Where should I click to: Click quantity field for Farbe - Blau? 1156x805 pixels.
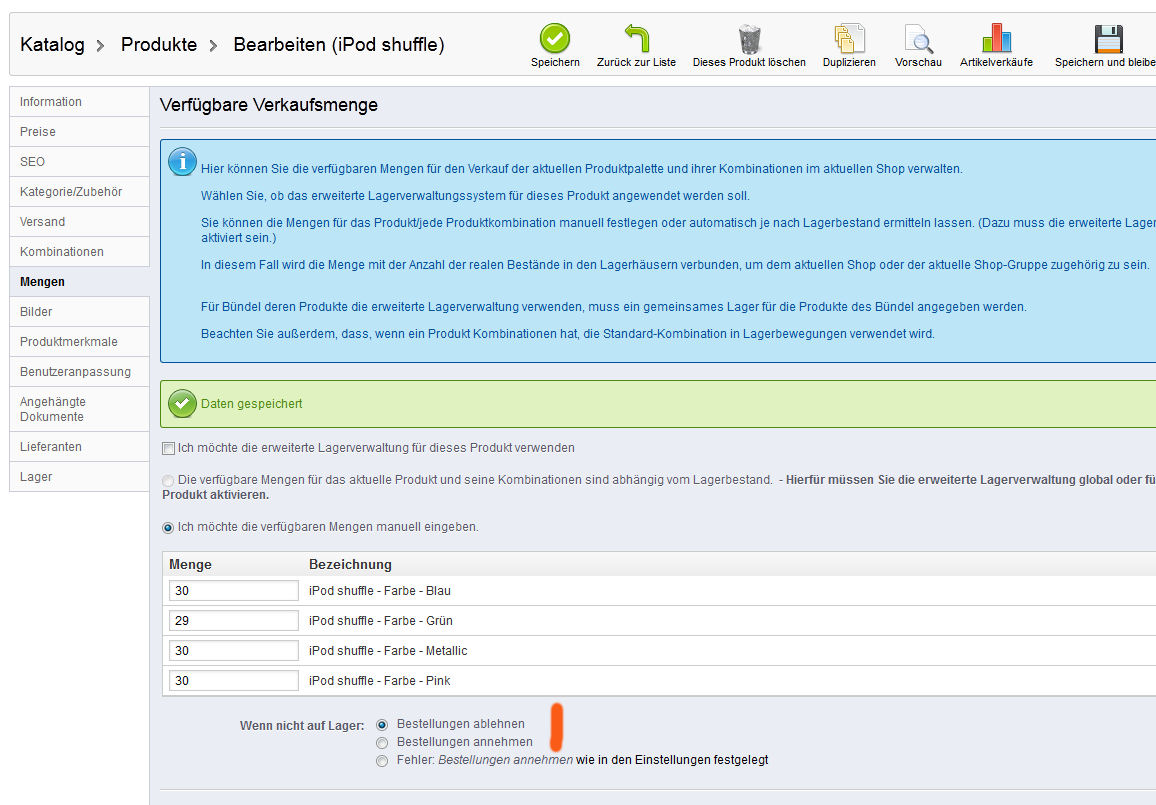[234, 590]
